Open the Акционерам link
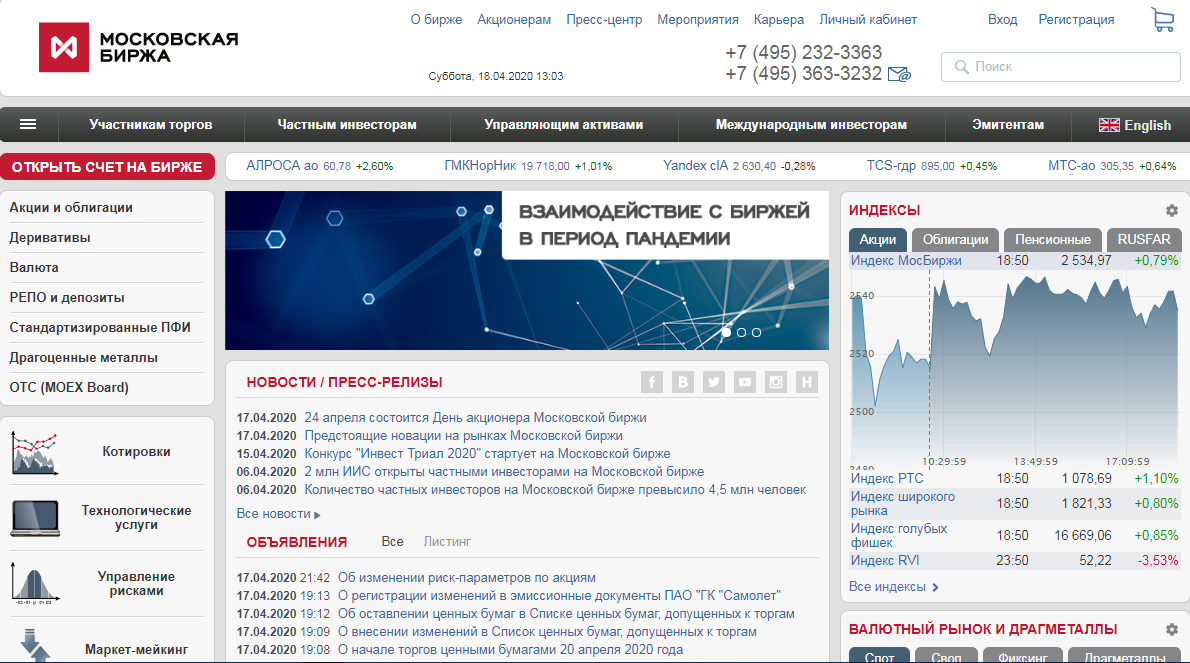Screen dimensions: 1190x663 click(514, 20)
